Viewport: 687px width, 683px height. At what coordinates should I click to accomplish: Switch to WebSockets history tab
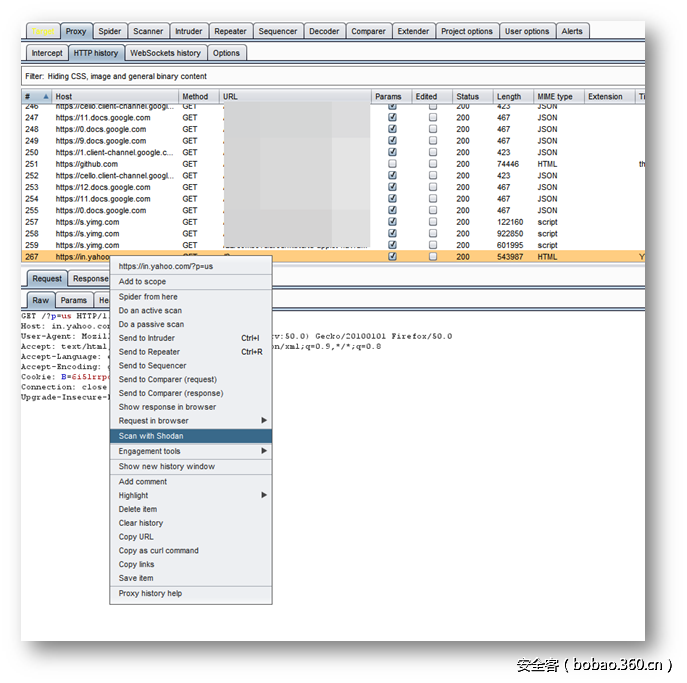pos(165,53)
